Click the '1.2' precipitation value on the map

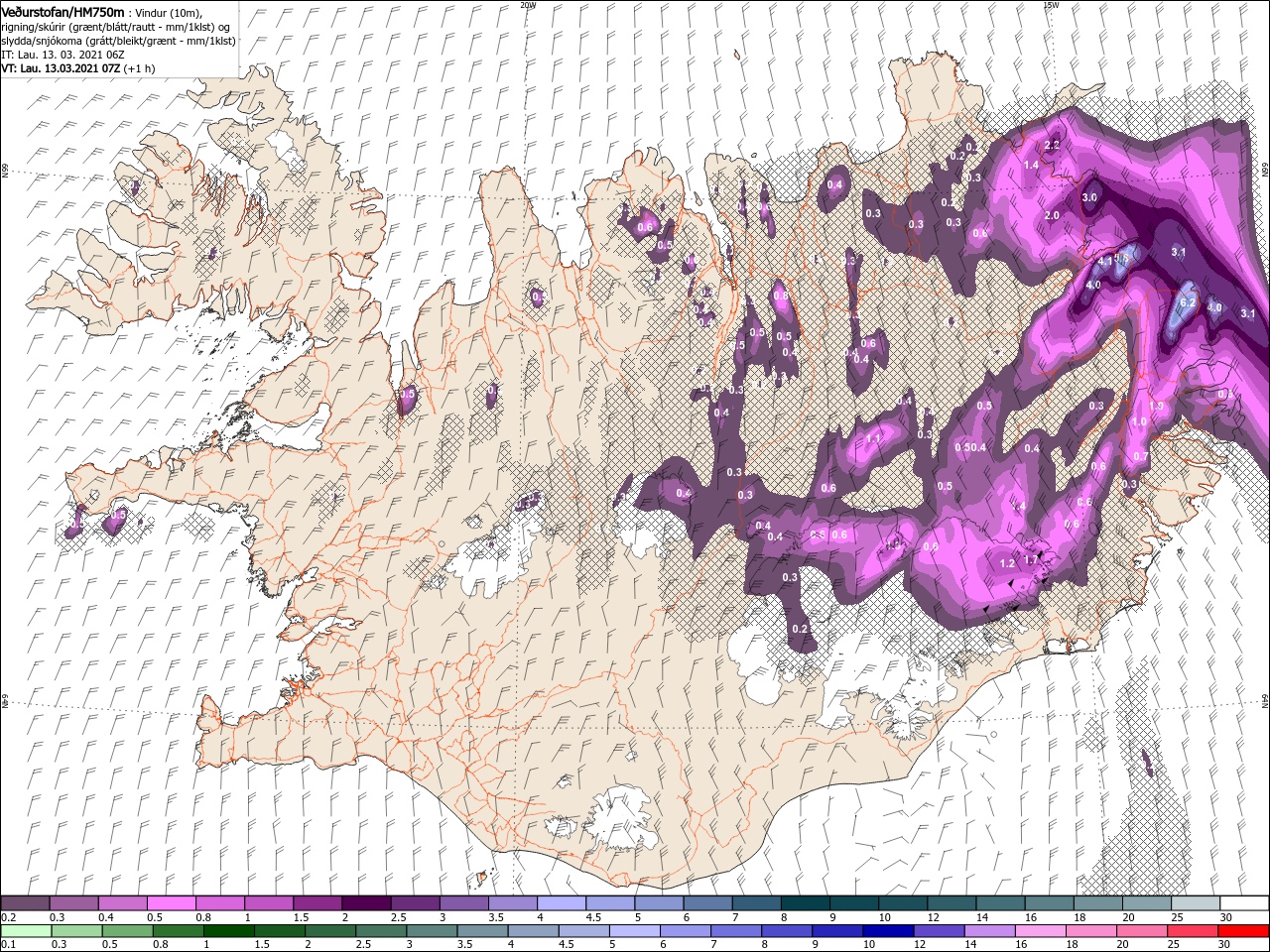tap(1007, 563)
